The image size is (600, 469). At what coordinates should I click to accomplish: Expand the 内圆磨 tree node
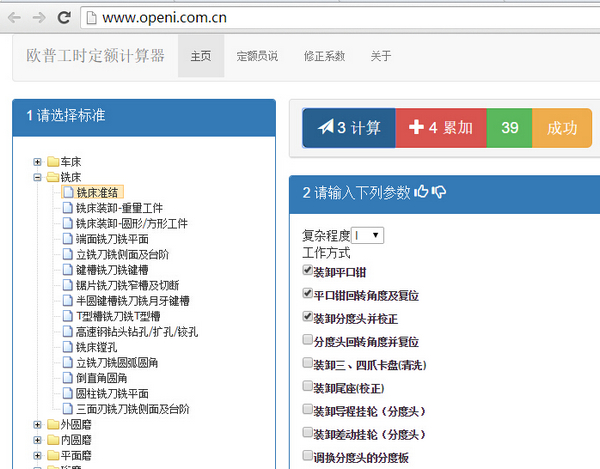pyautogui.click(x=37, y=440)
